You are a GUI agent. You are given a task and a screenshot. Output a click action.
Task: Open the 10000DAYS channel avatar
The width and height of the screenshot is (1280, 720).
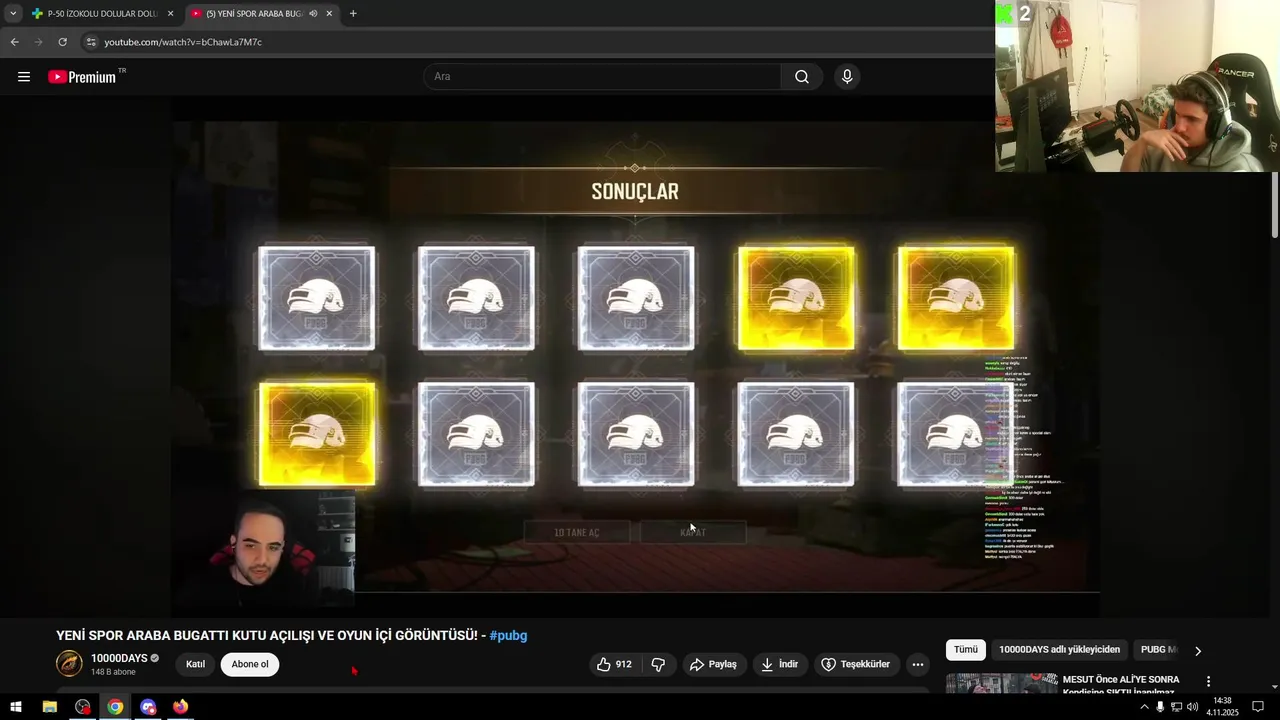pyautogui.click(x=69, y=664)
